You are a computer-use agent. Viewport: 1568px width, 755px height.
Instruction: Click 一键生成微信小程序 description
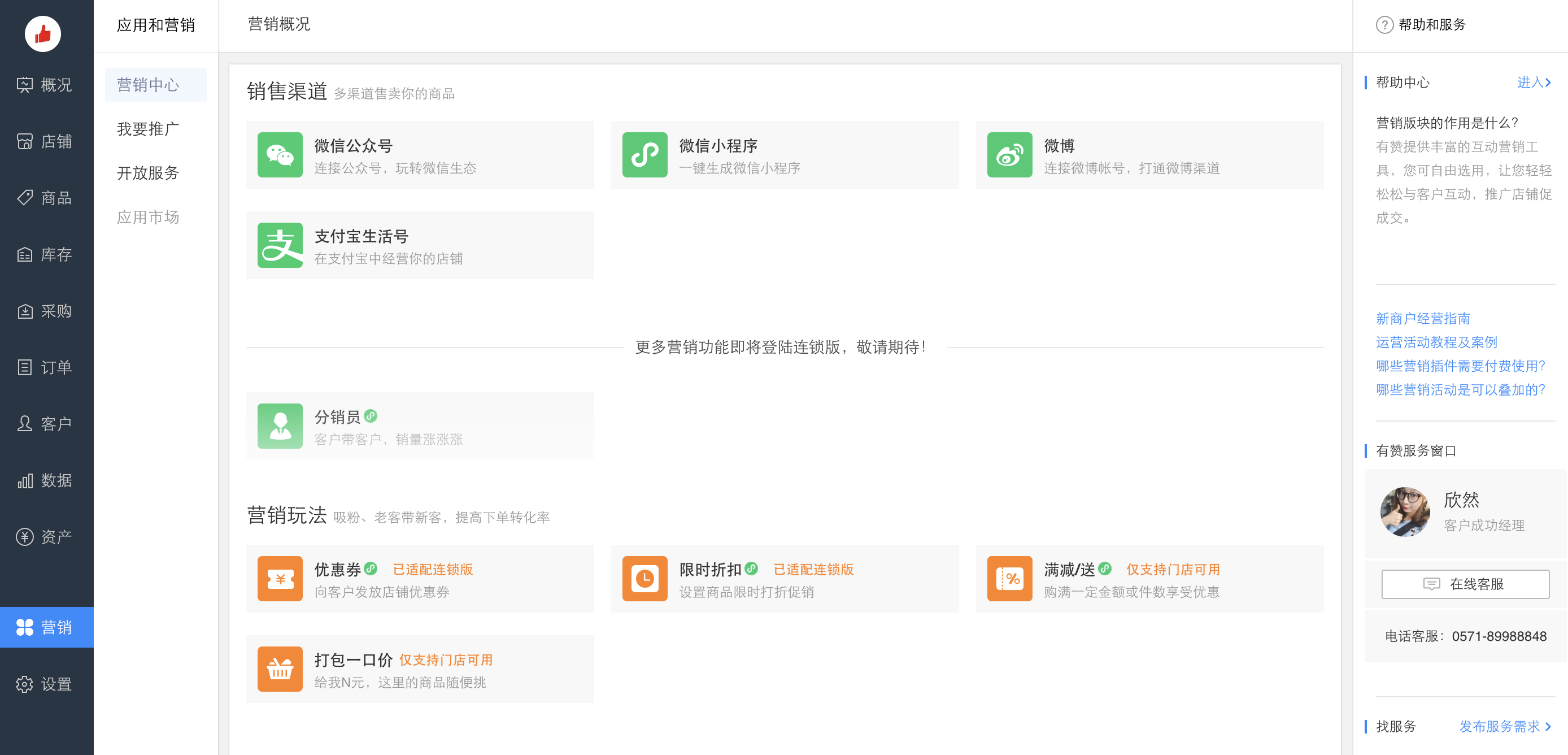[x=739, y=168]
